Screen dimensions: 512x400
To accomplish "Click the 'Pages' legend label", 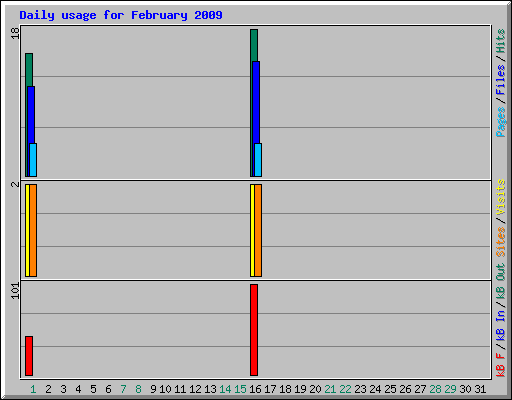I will pyautogui.click(x=501, y=122).
